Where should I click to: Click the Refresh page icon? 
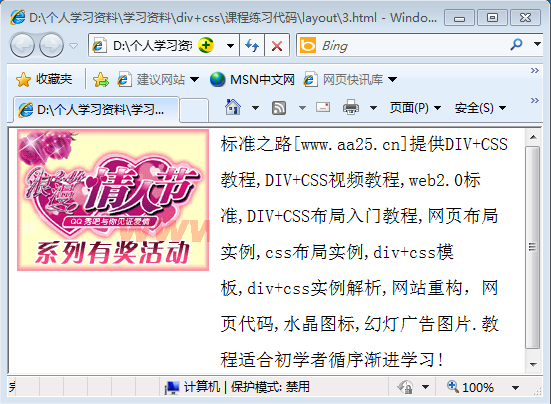pyautogui.click(x=252, y=45)
